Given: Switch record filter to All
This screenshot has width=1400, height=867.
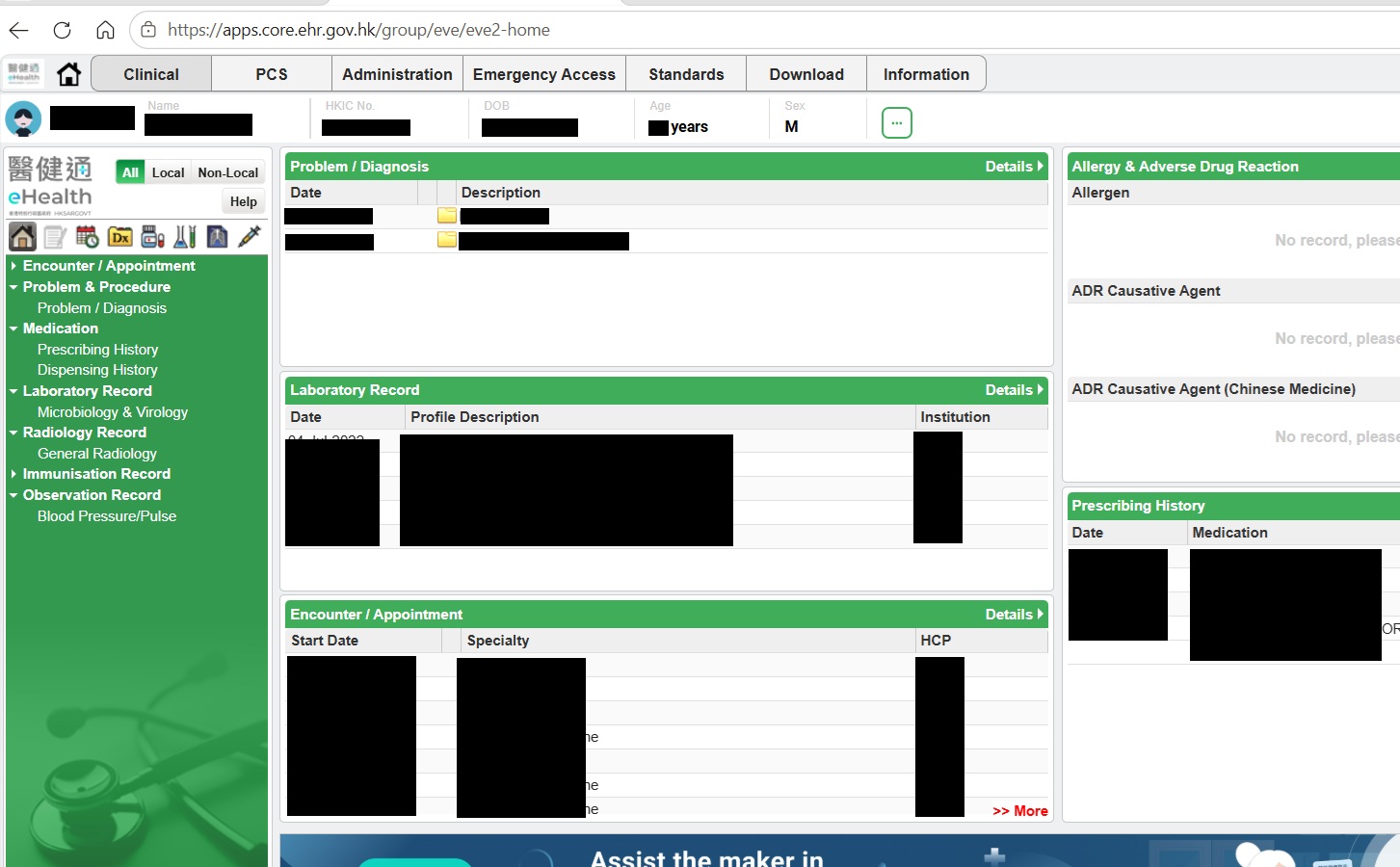Looking at the screenshot, I should 130,172.
